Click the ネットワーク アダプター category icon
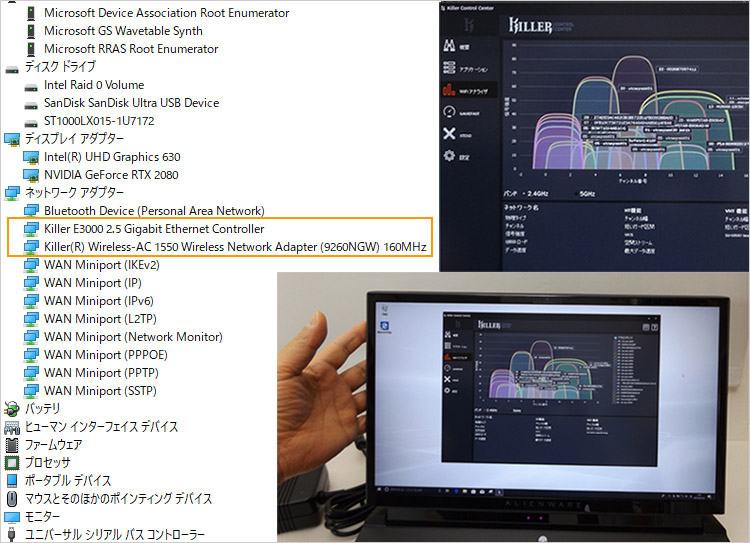750x543 pixels. [x=12, y=193]
